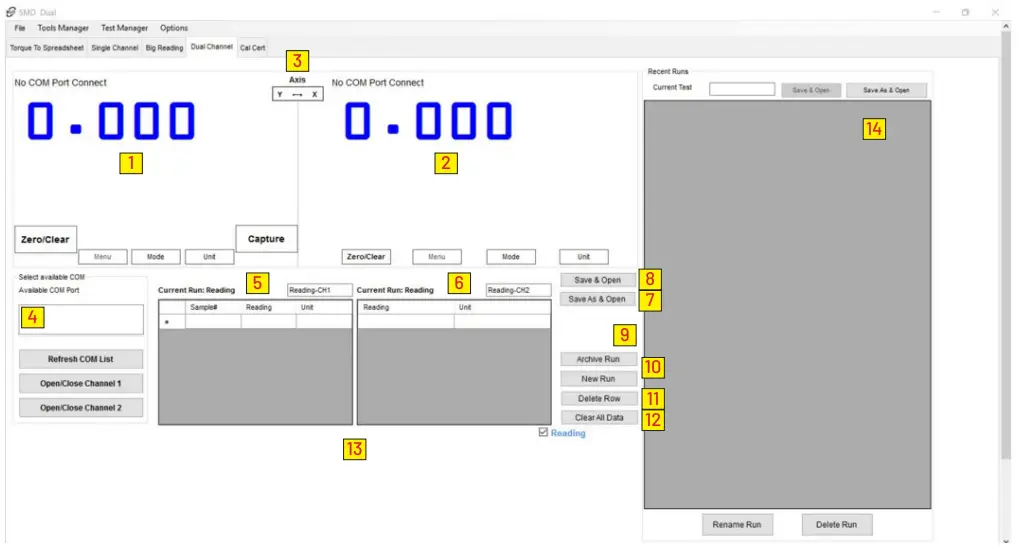Click the Current Test input field
1018x552 pixels.
coord(741,90)
